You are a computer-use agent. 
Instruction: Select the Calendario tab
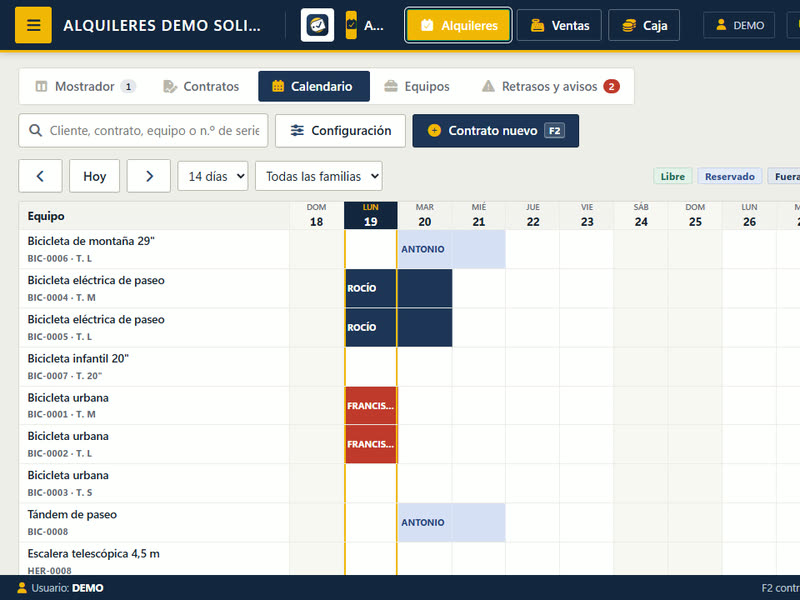click(314, 86)
